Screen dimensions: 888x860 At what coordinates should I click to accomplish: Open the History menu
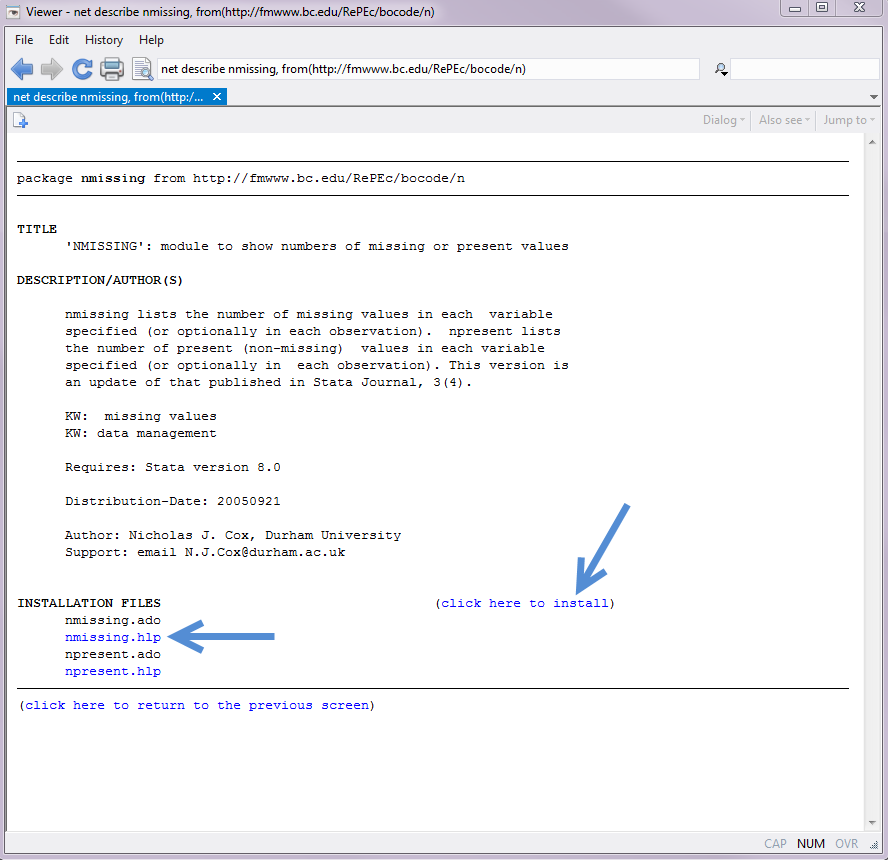(x=104, y=40)
